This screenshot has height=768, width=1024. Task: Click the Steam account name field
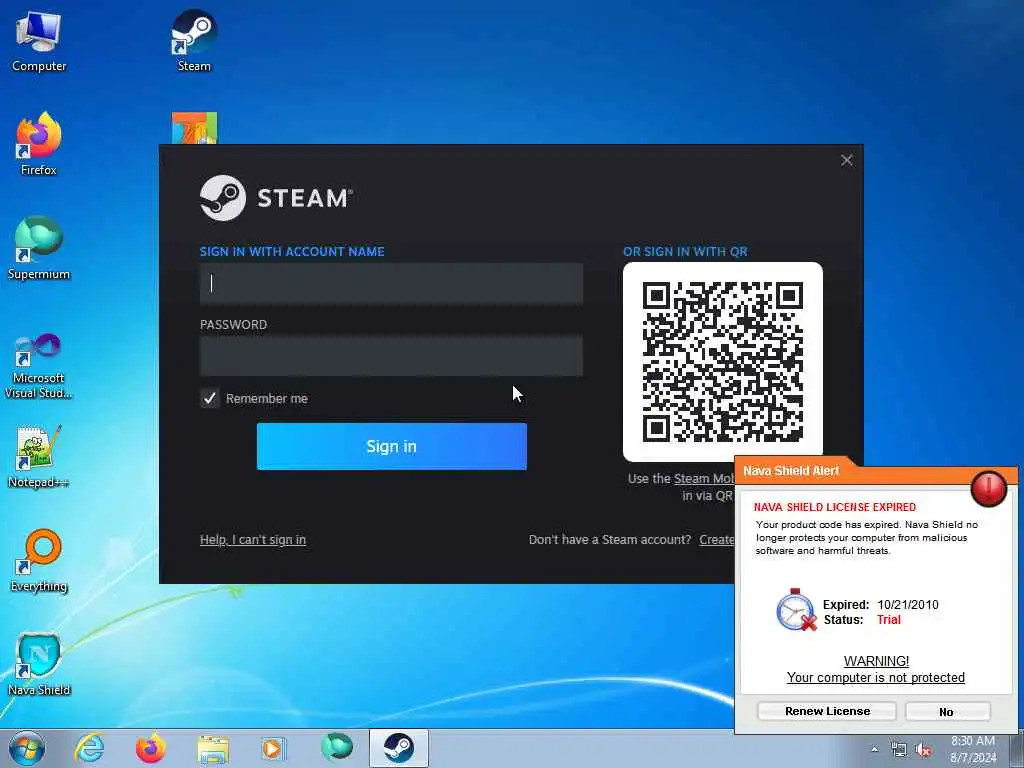click(391, 283)
